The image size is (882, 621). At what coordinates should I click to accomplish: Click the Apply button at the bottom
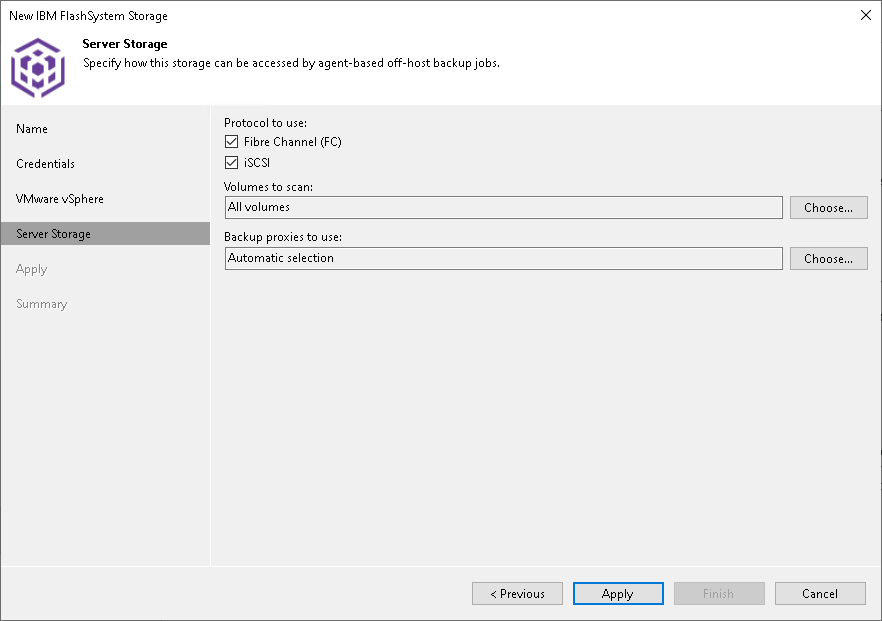tap(618, 593)
